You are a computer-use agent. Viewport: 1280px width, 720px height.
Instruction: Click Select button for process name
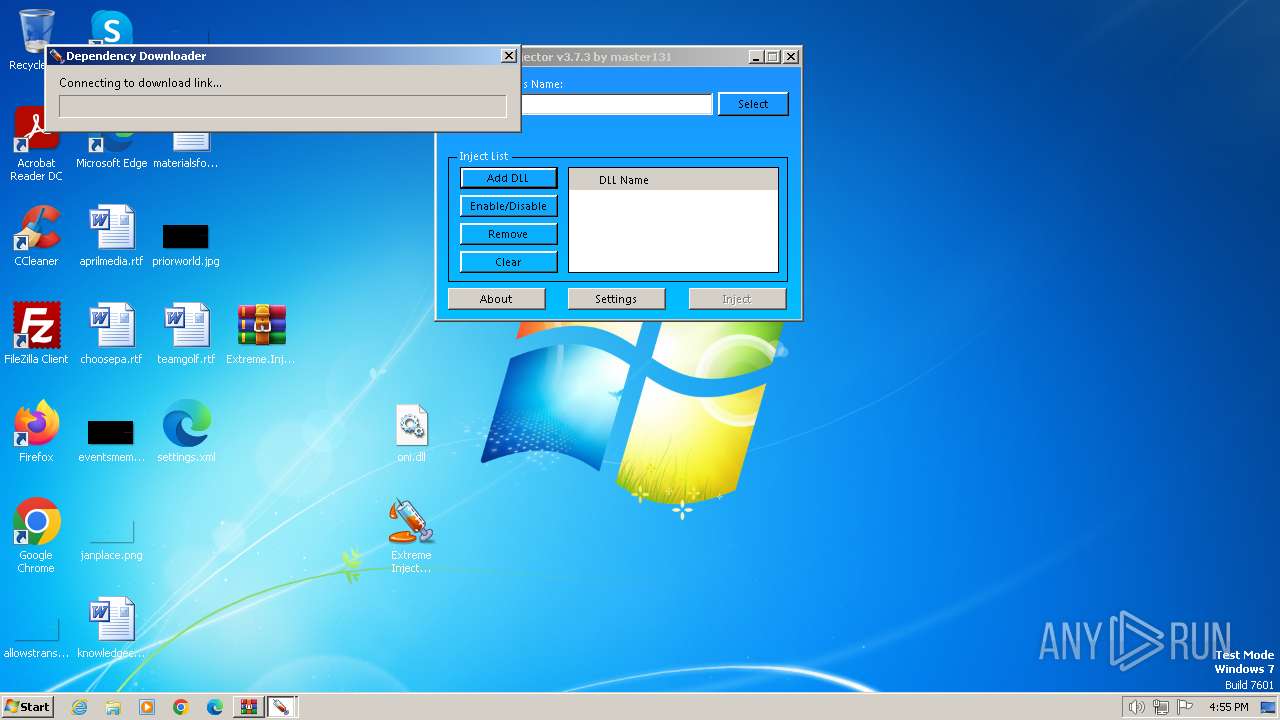tap(753, 104)
